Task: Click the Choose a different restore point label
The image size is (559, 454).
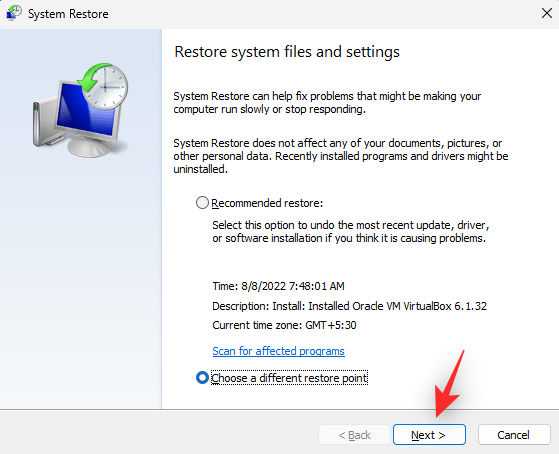Action: click(289, 378)
